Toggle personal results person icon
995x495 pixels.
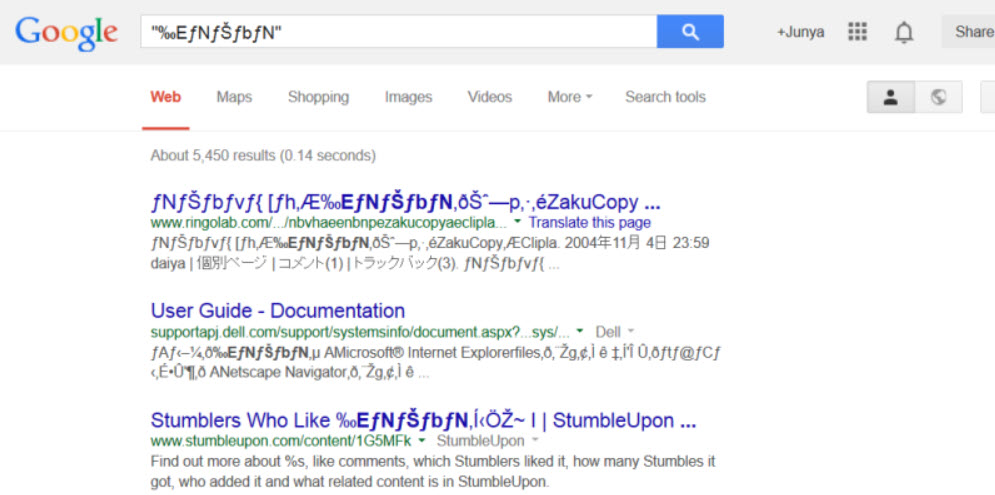(x=890, y=97)
